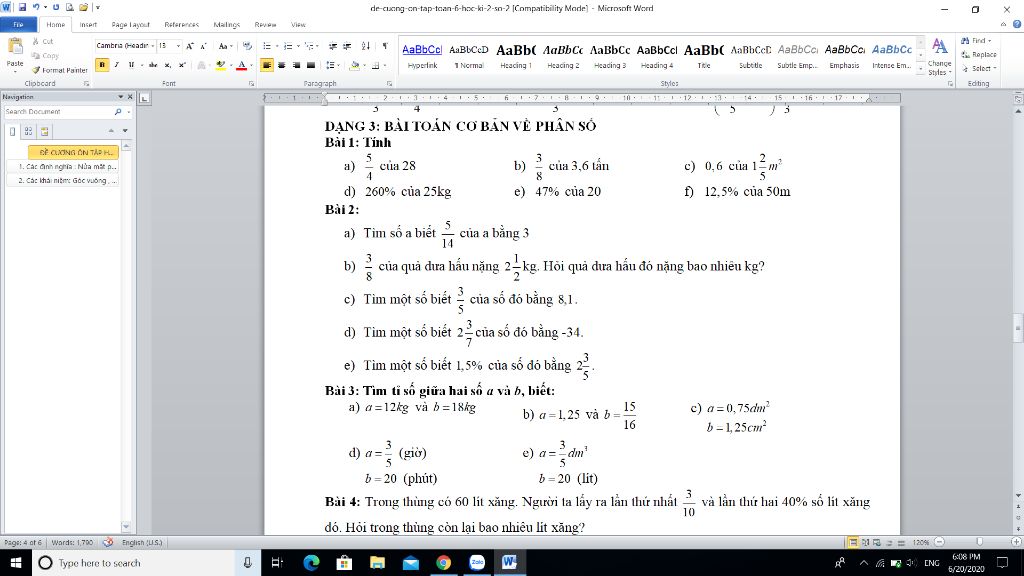
Task: Go to heading '1. Các định nghĩa' in Navigation
Action: point(63,167)
